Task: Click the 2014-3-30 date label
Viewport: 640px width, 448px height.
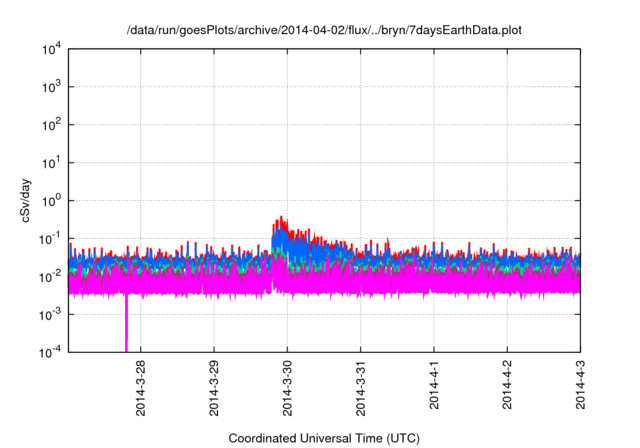Action: 287,388
